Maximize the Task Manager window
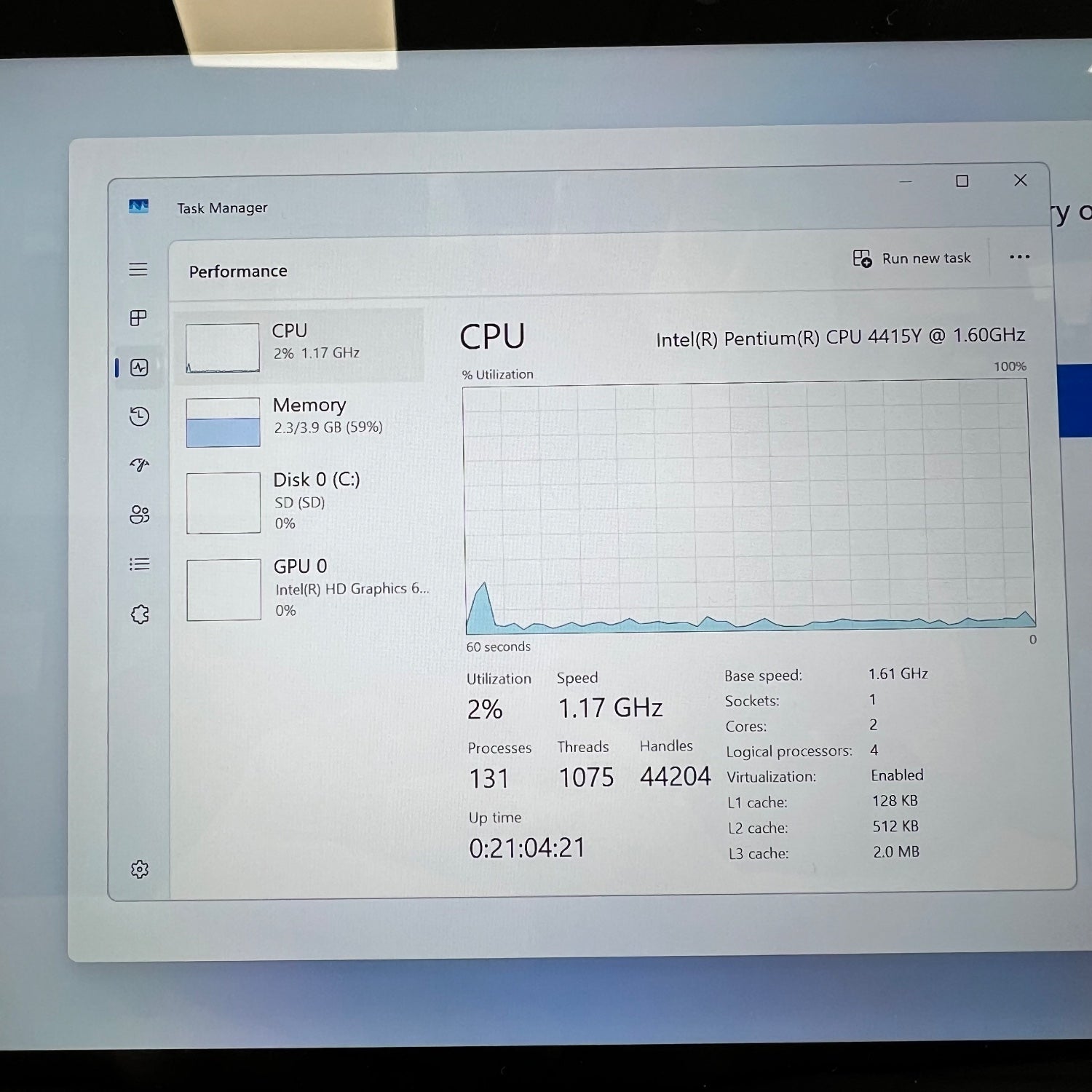 962,181
